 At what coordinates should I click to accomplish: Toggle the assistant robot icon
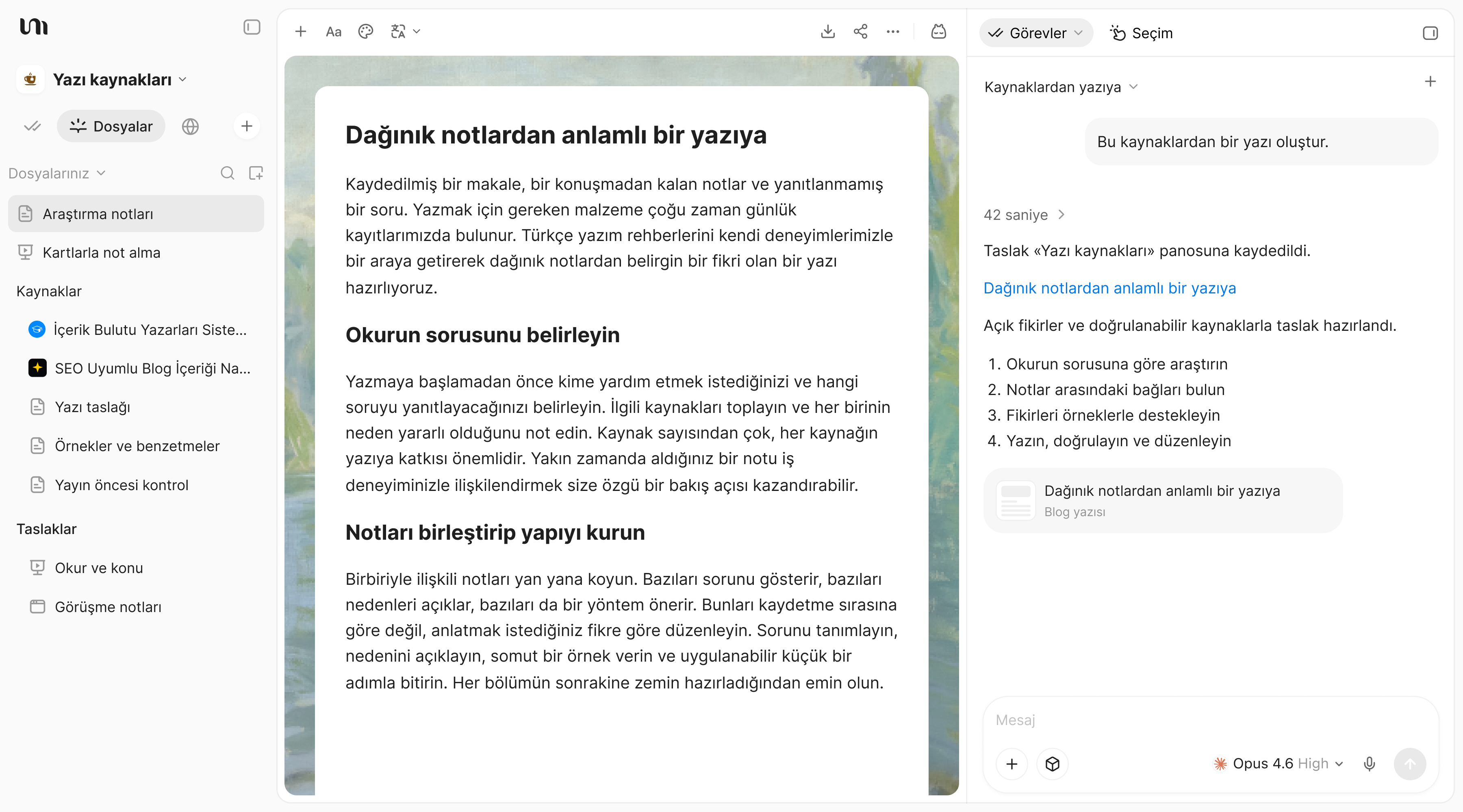coord(938,32)
